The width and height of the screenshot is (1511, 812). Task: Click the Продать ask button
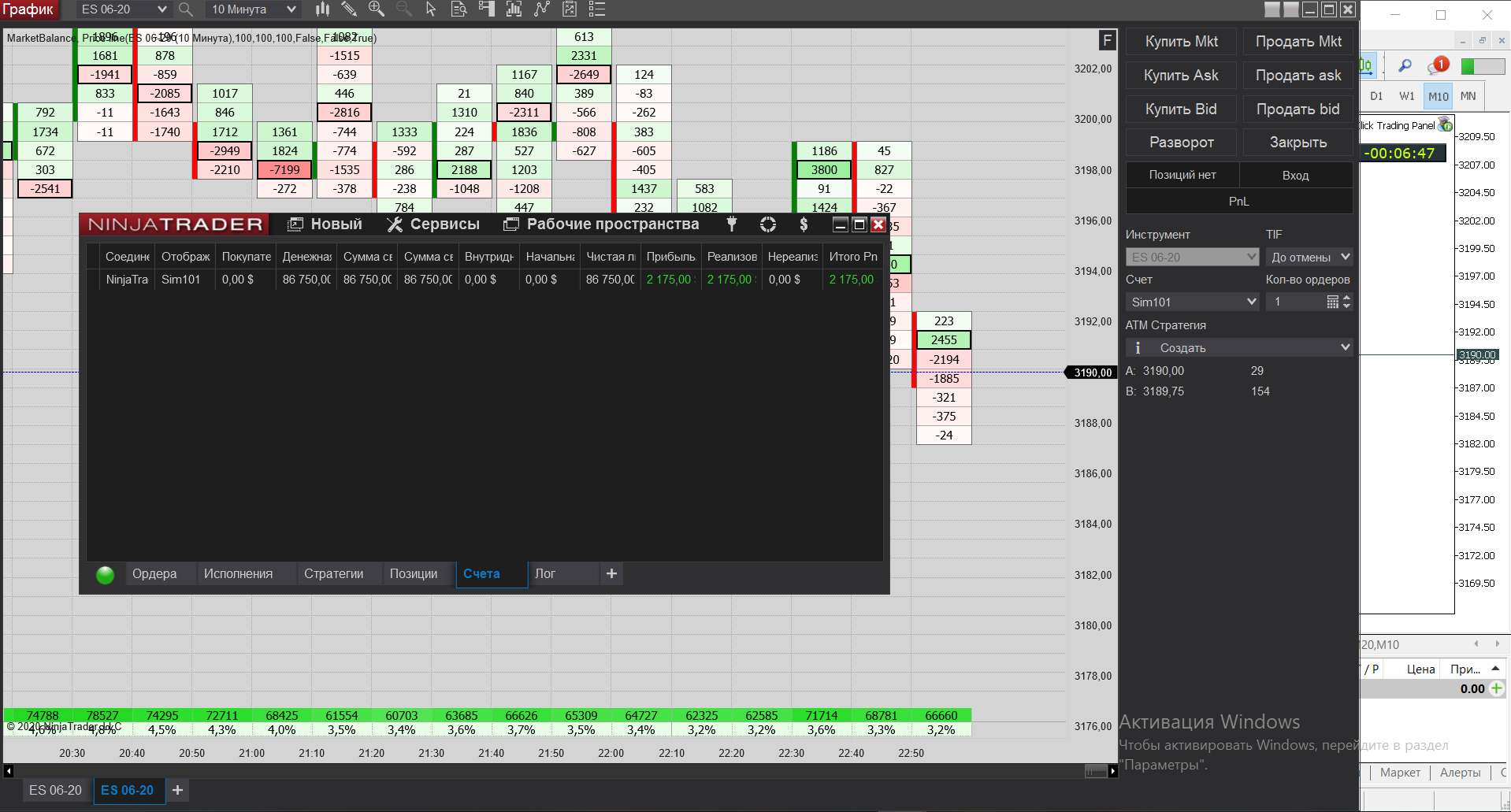click(x=1298, y=76)
